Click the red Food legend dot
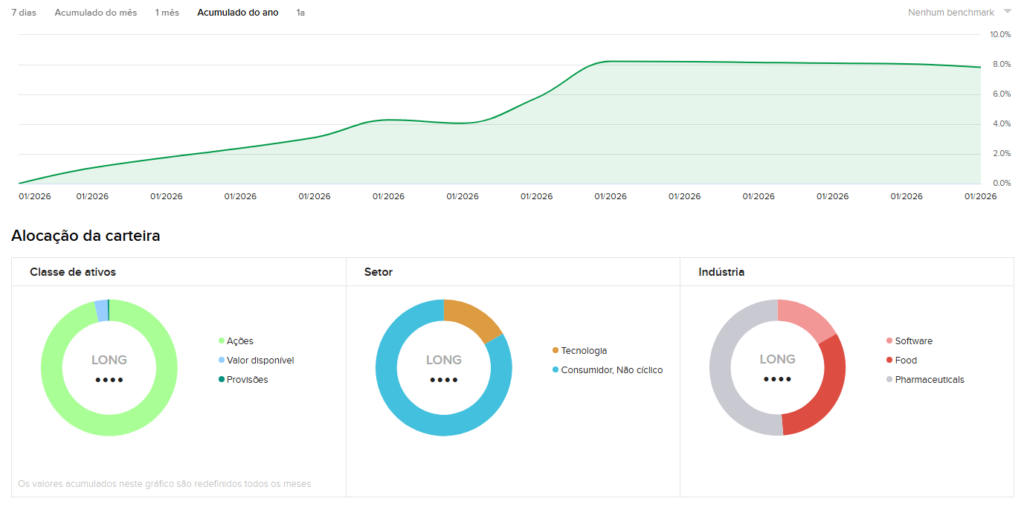The width and height of the screenshot is (1024, 507). (x=889, y=360)
